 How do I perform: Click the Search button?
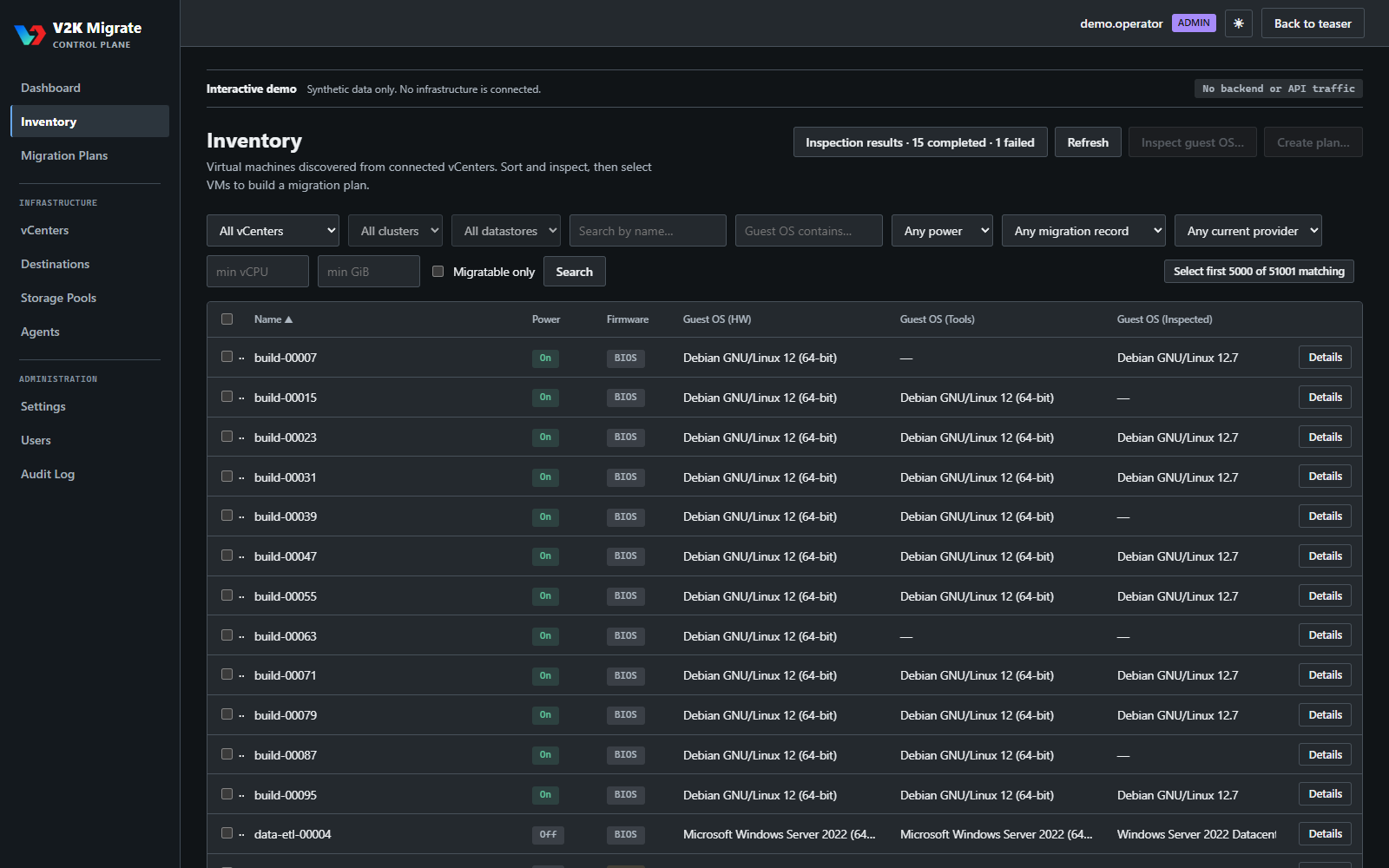point(575,272)
